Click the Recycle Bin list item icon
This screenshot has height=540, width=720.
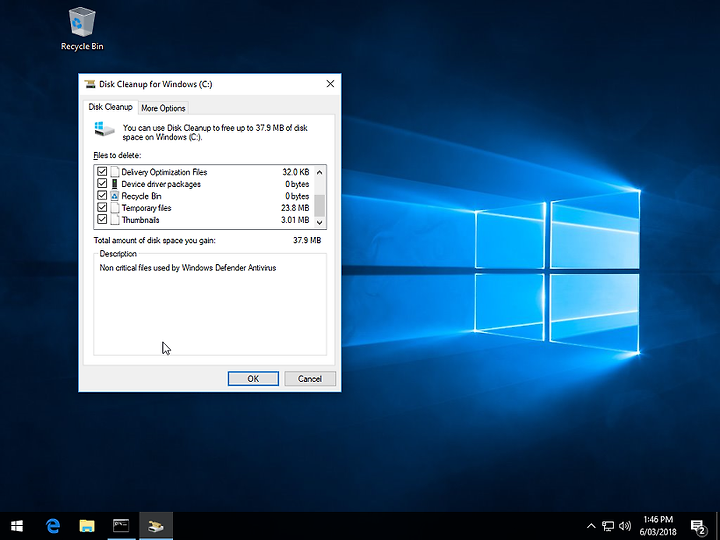tap(115, 196)
